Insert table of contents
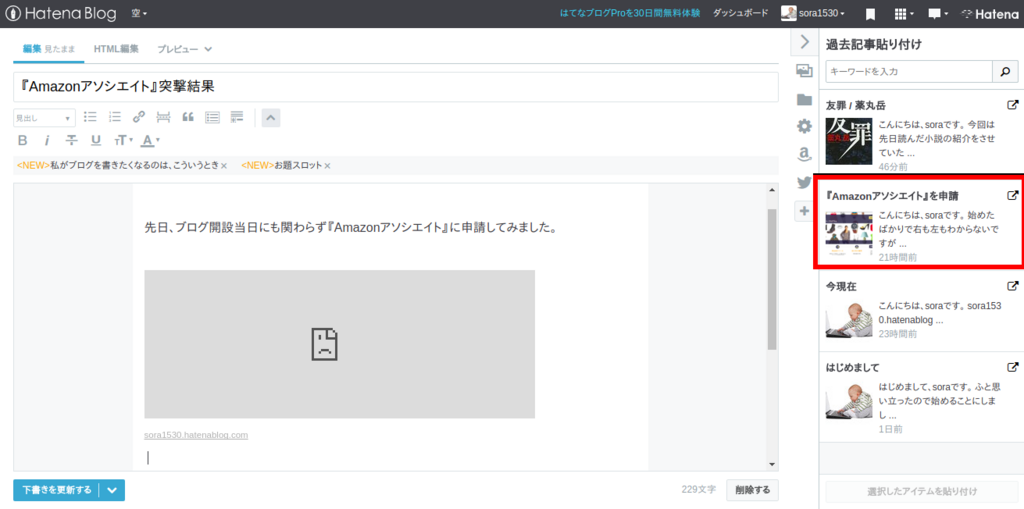The width and height of the screenshot is (1024, 509). (x=212, y=117)
